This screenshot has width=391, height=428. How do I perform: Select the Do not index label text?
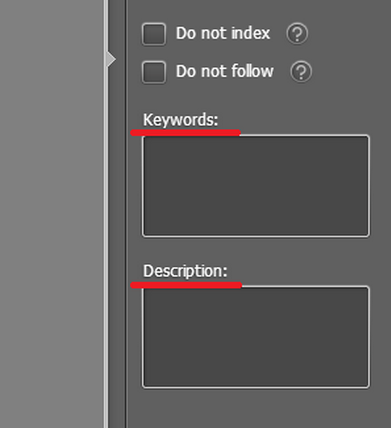[x=223, y=33]
